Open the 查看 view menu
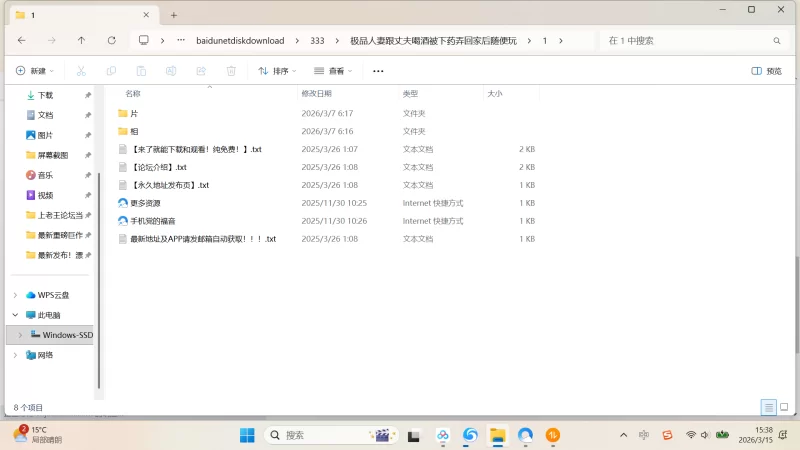This screenshot has height=450, width=800. click(335, 71)
